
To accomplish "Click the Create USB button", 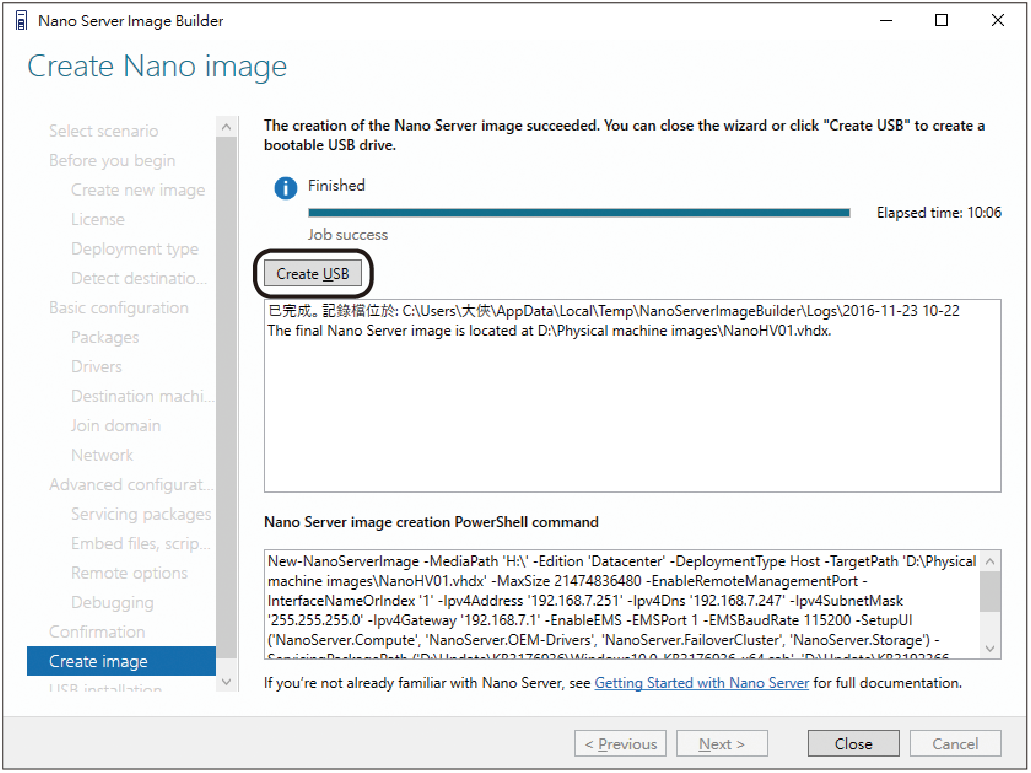I will pos(312,273).
